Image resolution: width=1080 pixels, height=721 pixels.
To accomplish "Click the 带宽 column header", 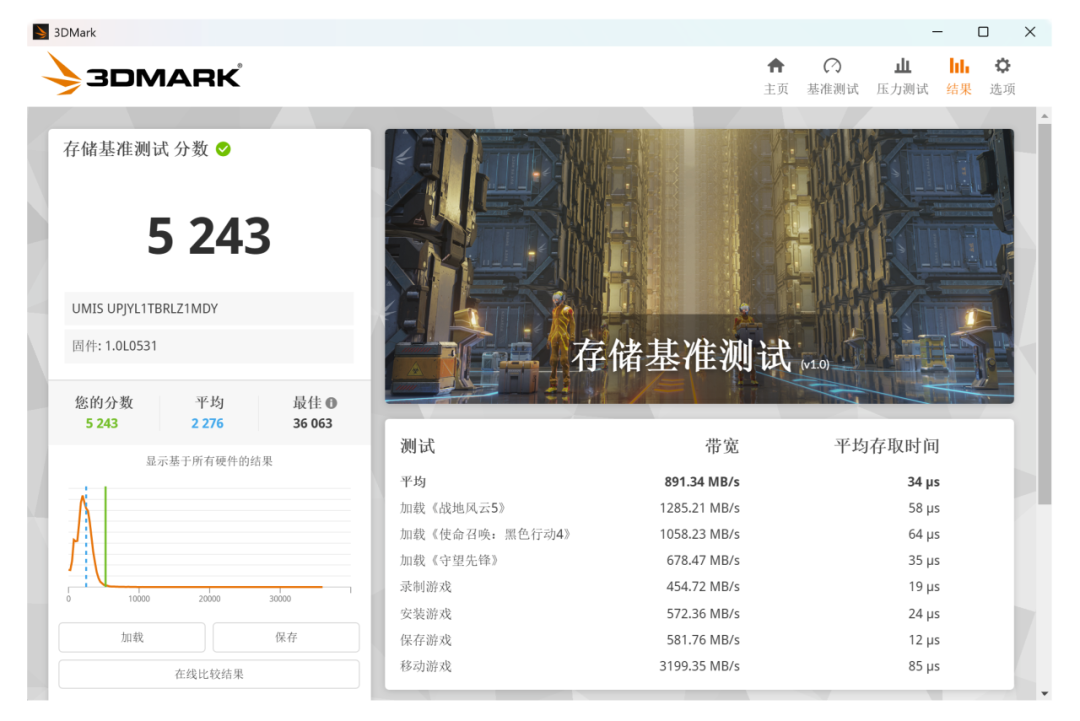I will point(722,446).
